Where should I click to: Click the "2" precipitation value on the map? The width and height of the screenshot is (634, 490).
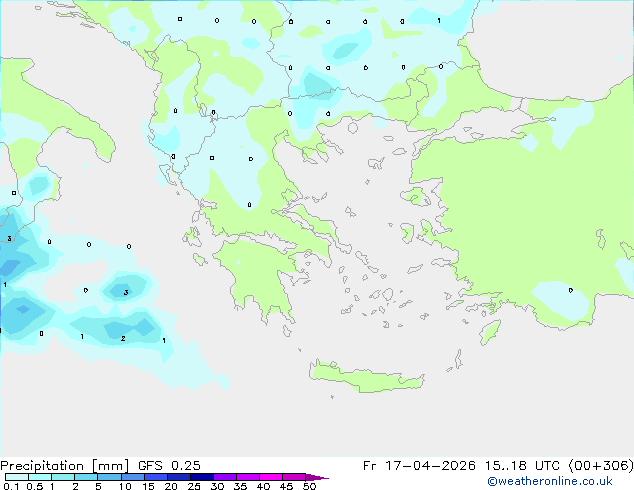pos(123,338)
